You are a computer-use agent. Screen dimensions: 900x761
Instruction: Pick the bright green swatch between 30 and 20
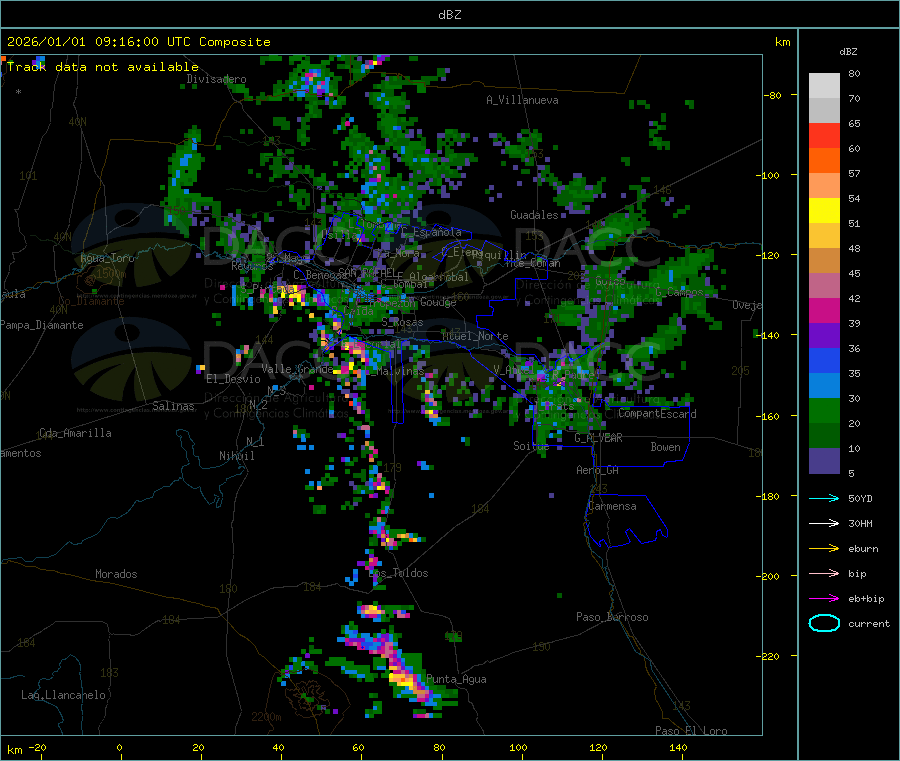tap(824, 411)
